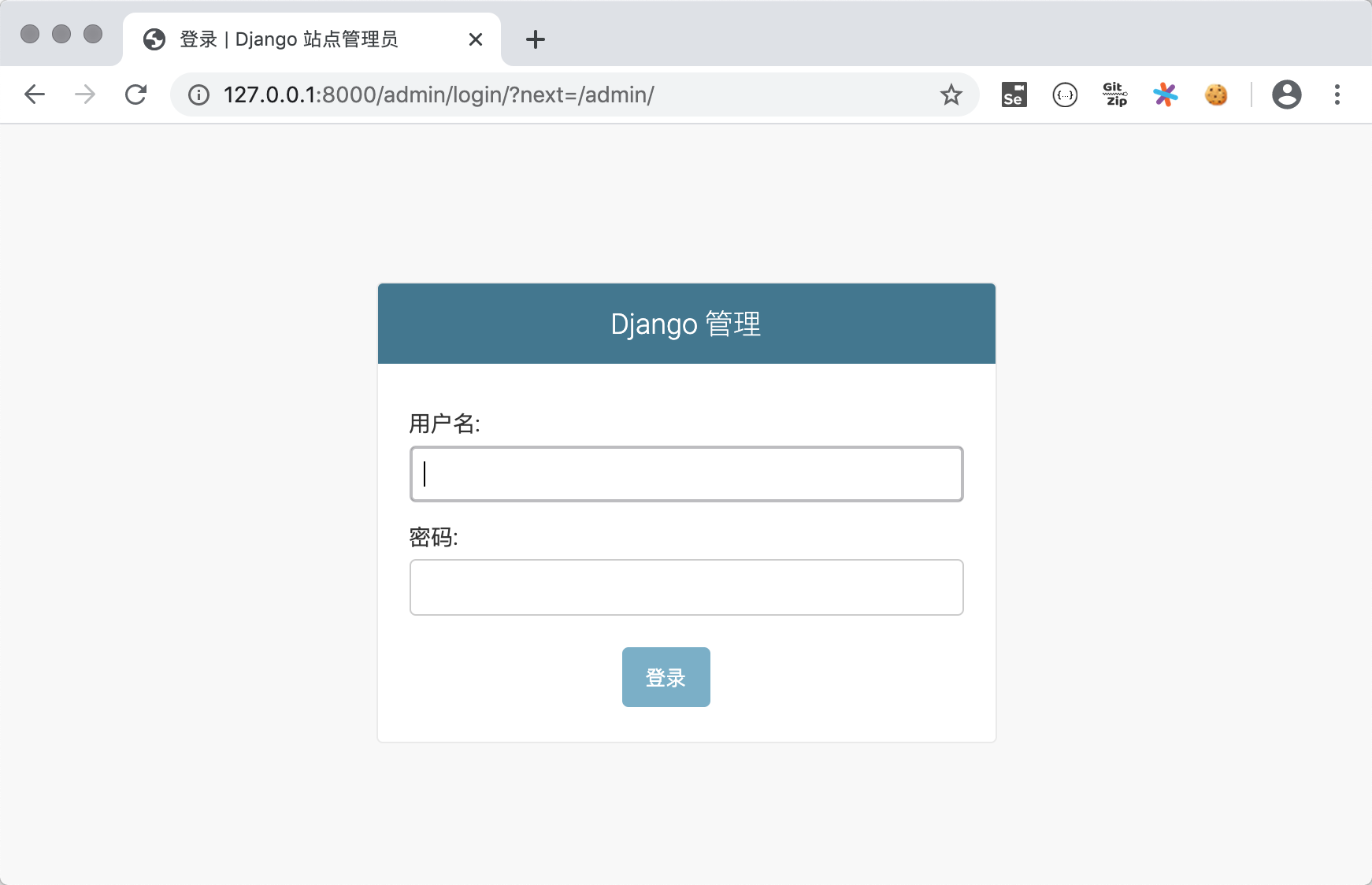Go back to the previous page

tap(35, 94)
